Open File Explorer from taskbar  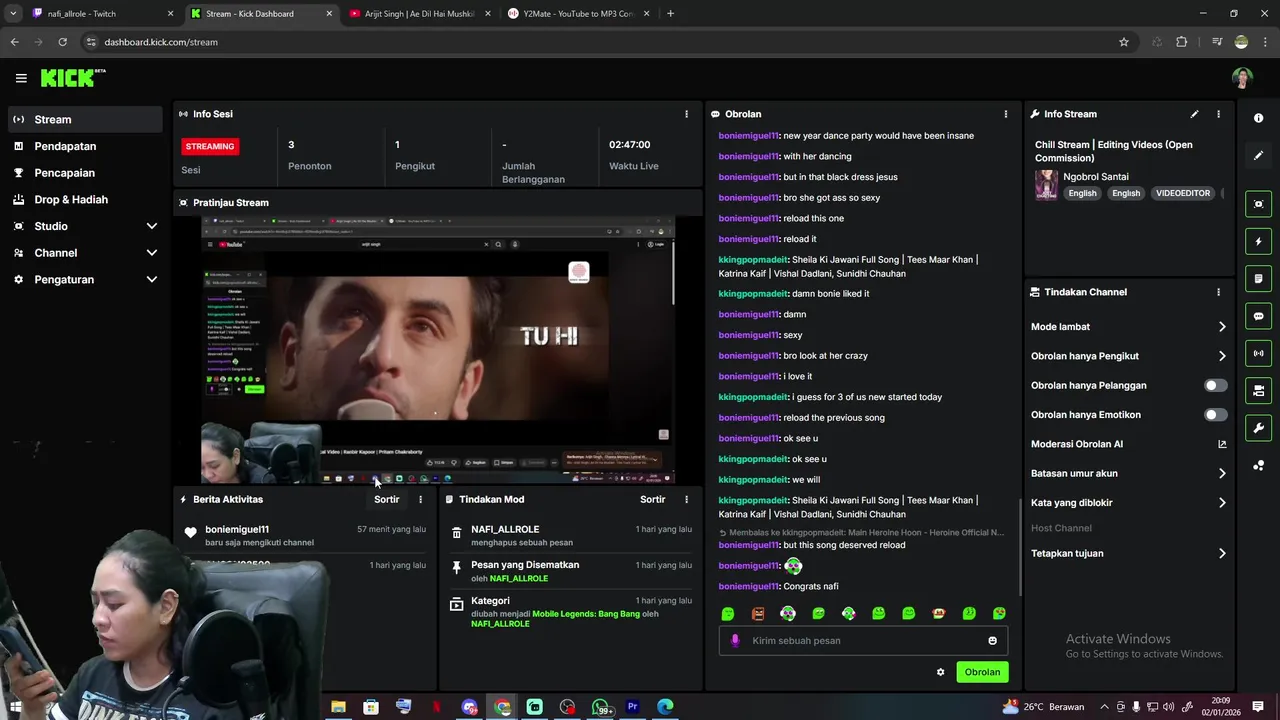pos(338,707)
